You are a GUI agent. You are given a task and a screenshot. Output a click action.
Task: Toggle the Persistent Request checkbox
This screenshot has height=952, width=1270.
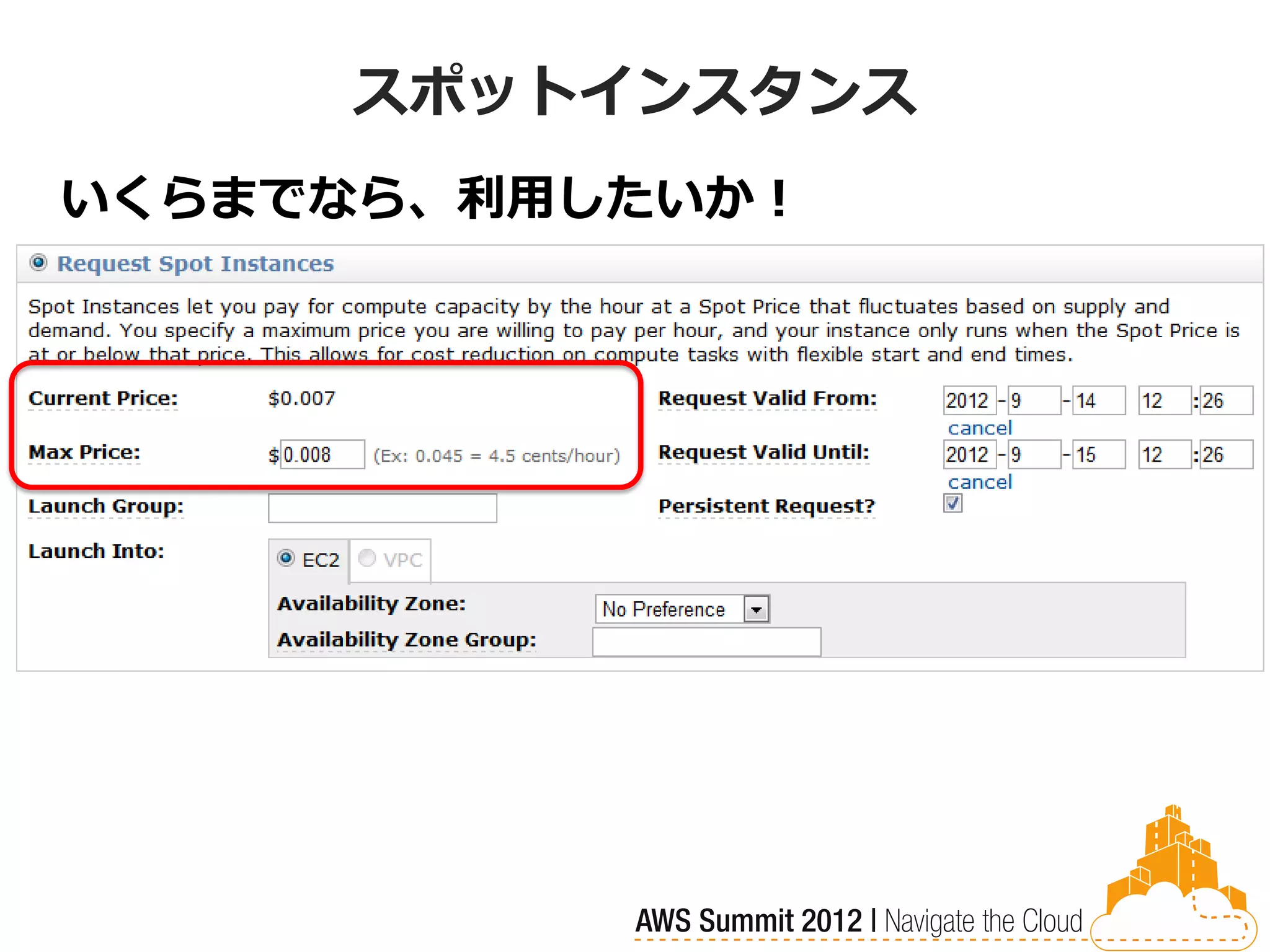pos(953,503)
